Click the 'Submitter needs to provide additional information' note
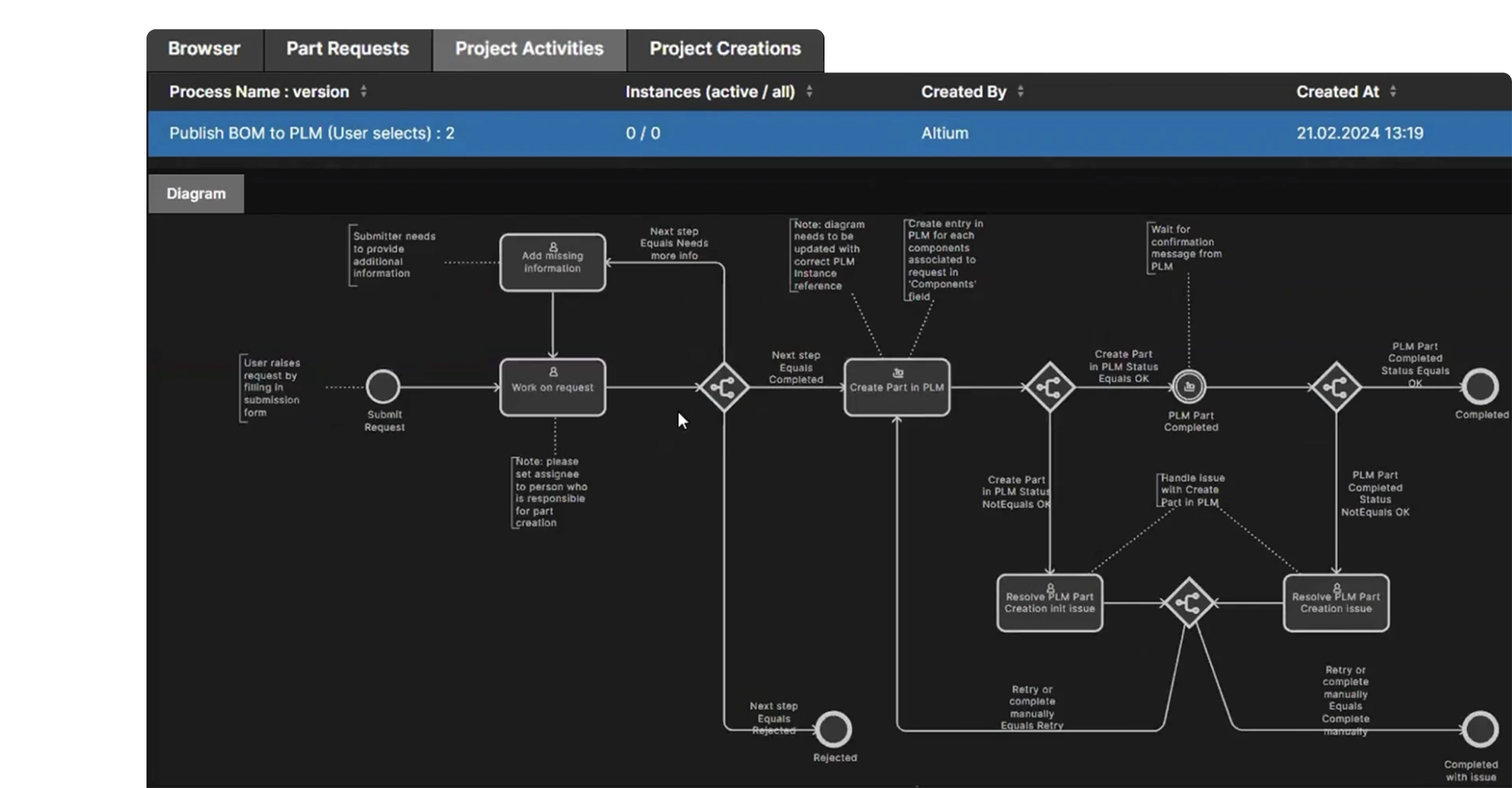This screenshot has height=788, width=1512. [392, 255]
